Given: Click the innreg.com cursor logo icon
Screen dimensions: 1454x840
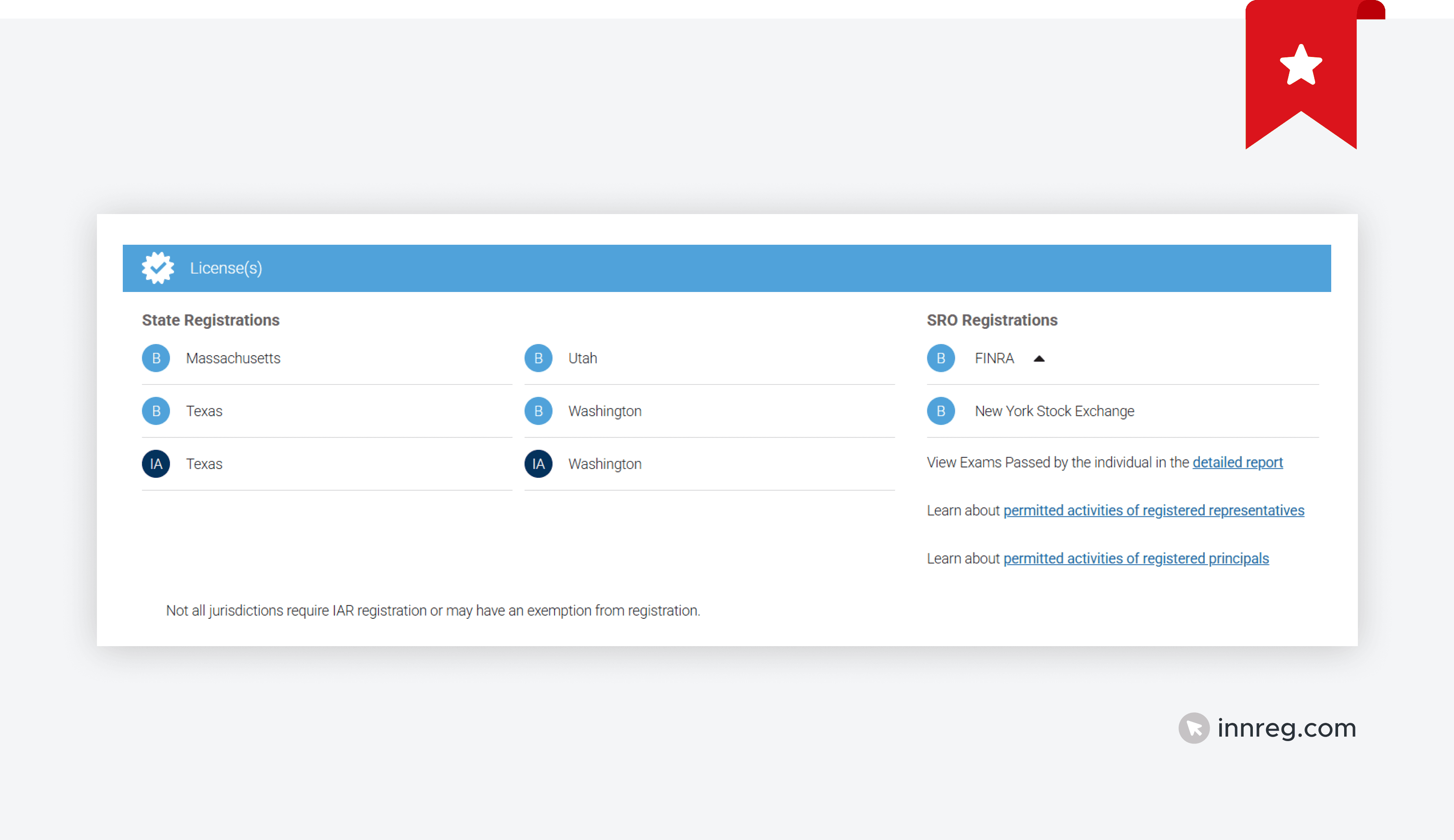Looking at the screenshot, I should pyautogui.click(x=1193, y=728).
